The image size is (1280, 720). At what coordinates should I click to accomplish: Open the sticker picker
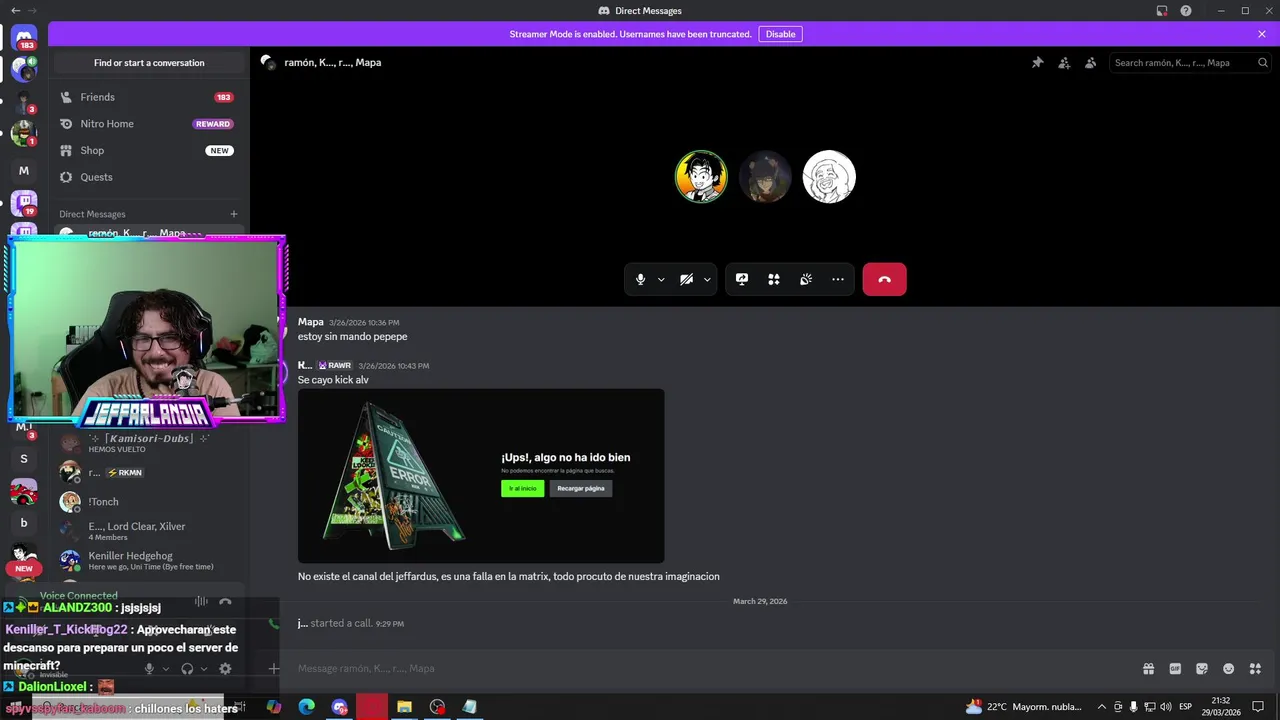pos(1202,668)
